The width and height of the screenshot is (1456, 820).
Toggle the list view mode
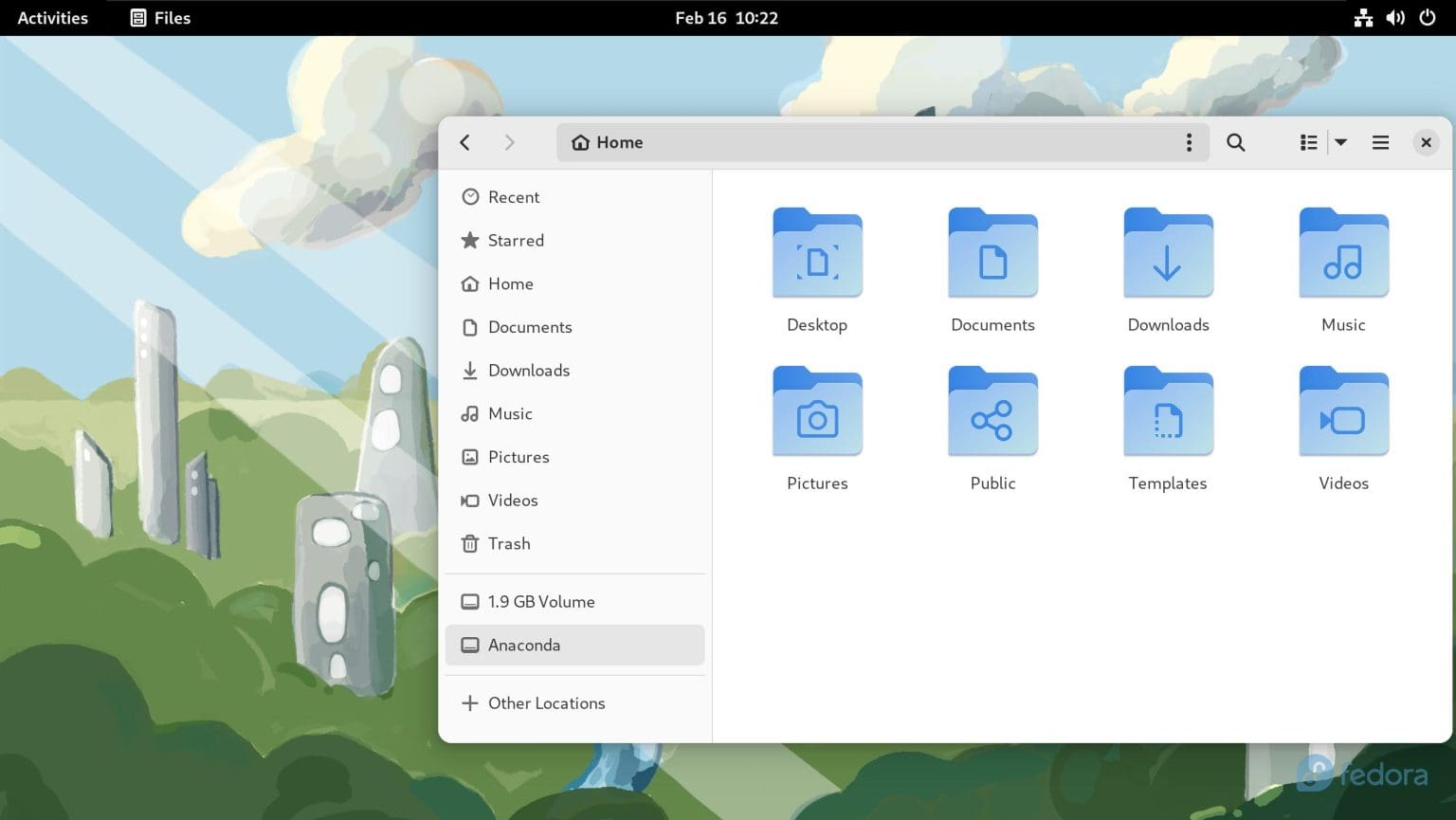[1307, 142]
